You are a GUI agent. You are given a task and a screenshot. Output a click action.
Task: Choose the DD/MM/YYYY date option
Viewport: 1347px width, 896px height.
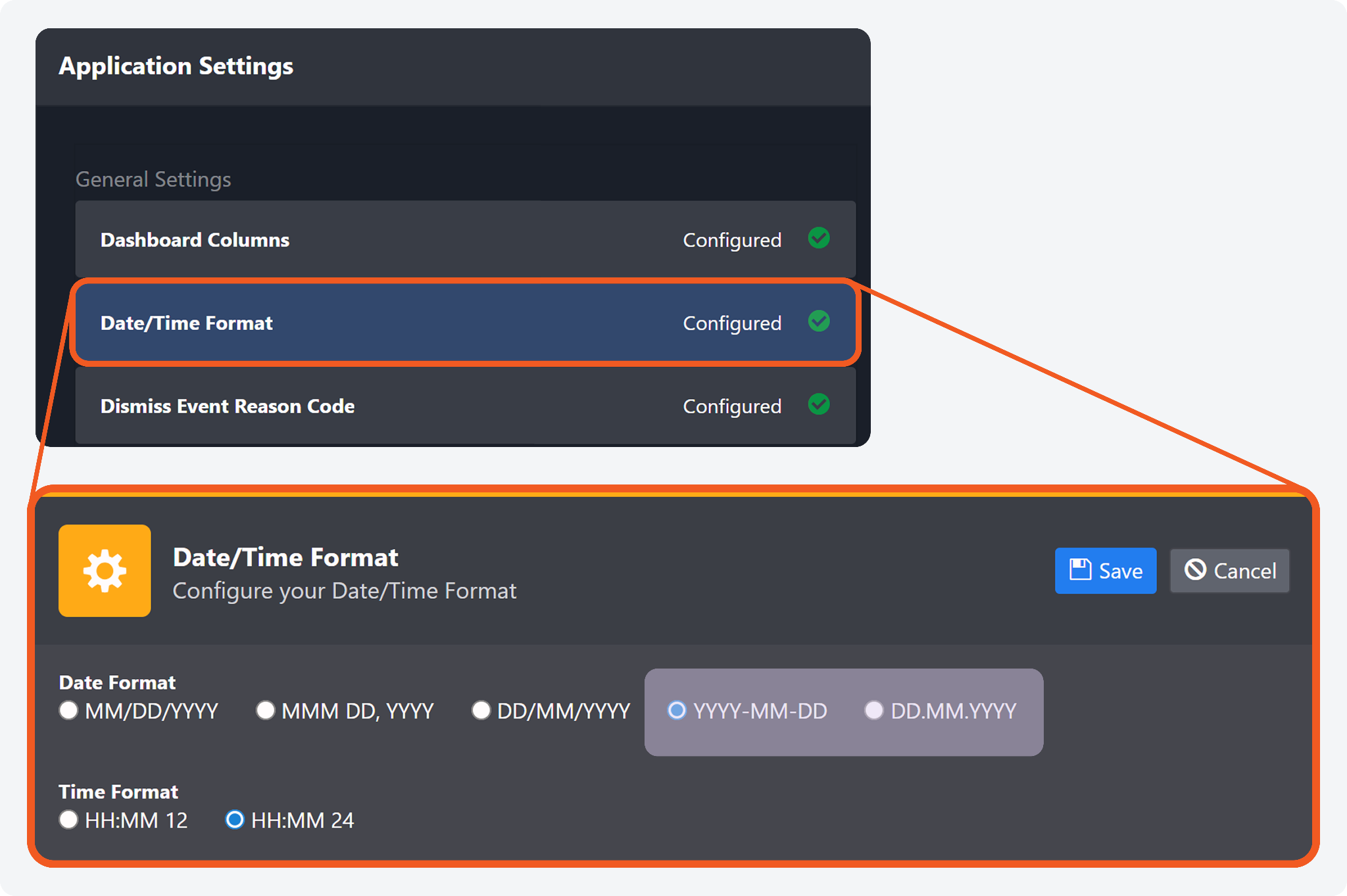(x=481, y=711)
